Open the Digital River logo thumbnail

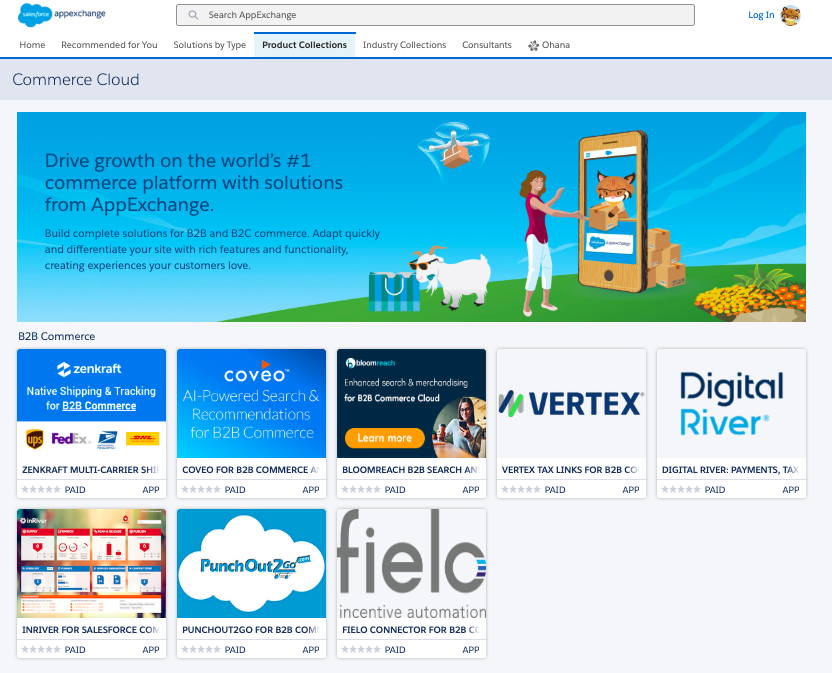coord(731,403)
